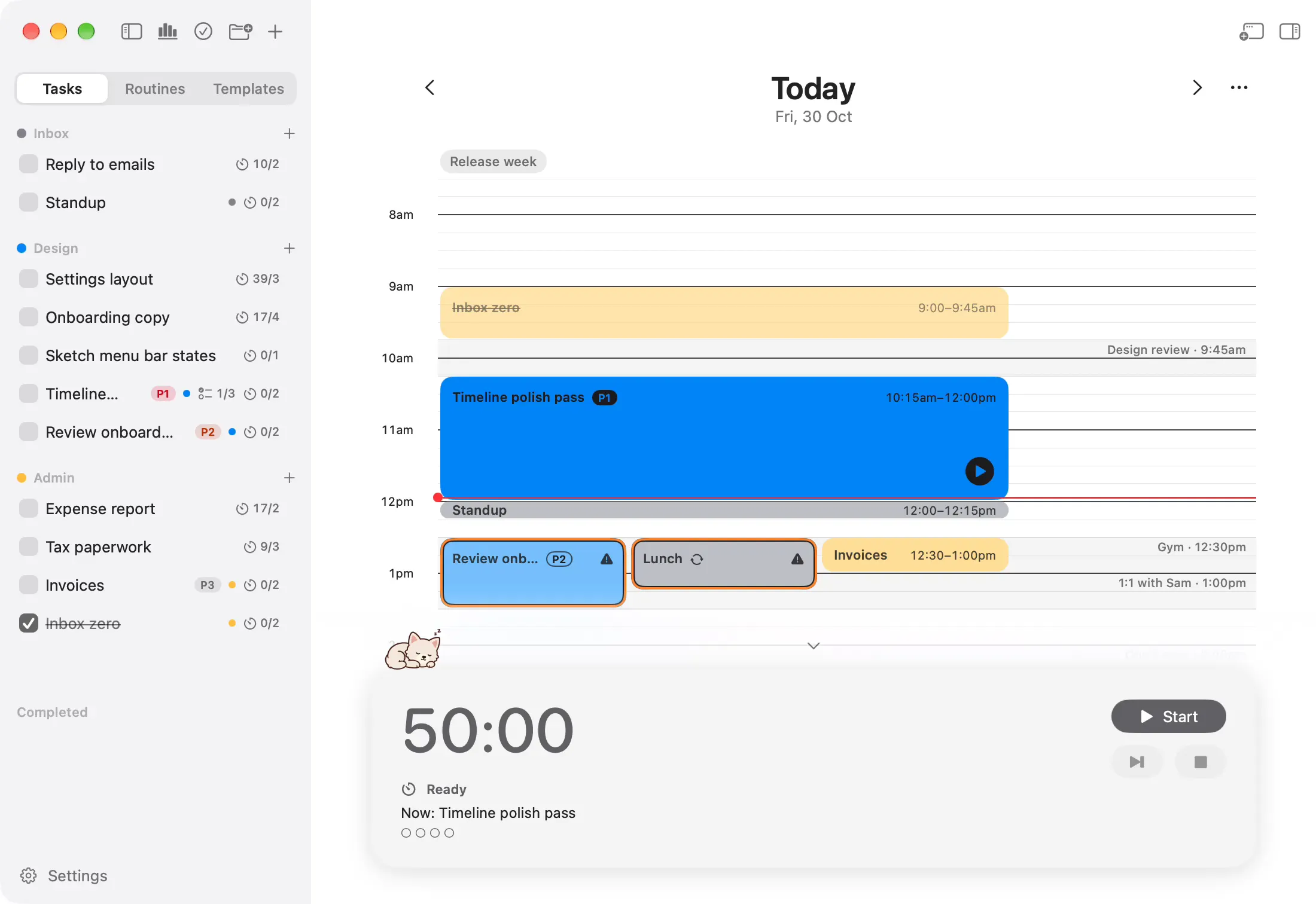Click the plus icon in top toolbar
Viewport: 1316px width, 904px height.
coord(275,31)
